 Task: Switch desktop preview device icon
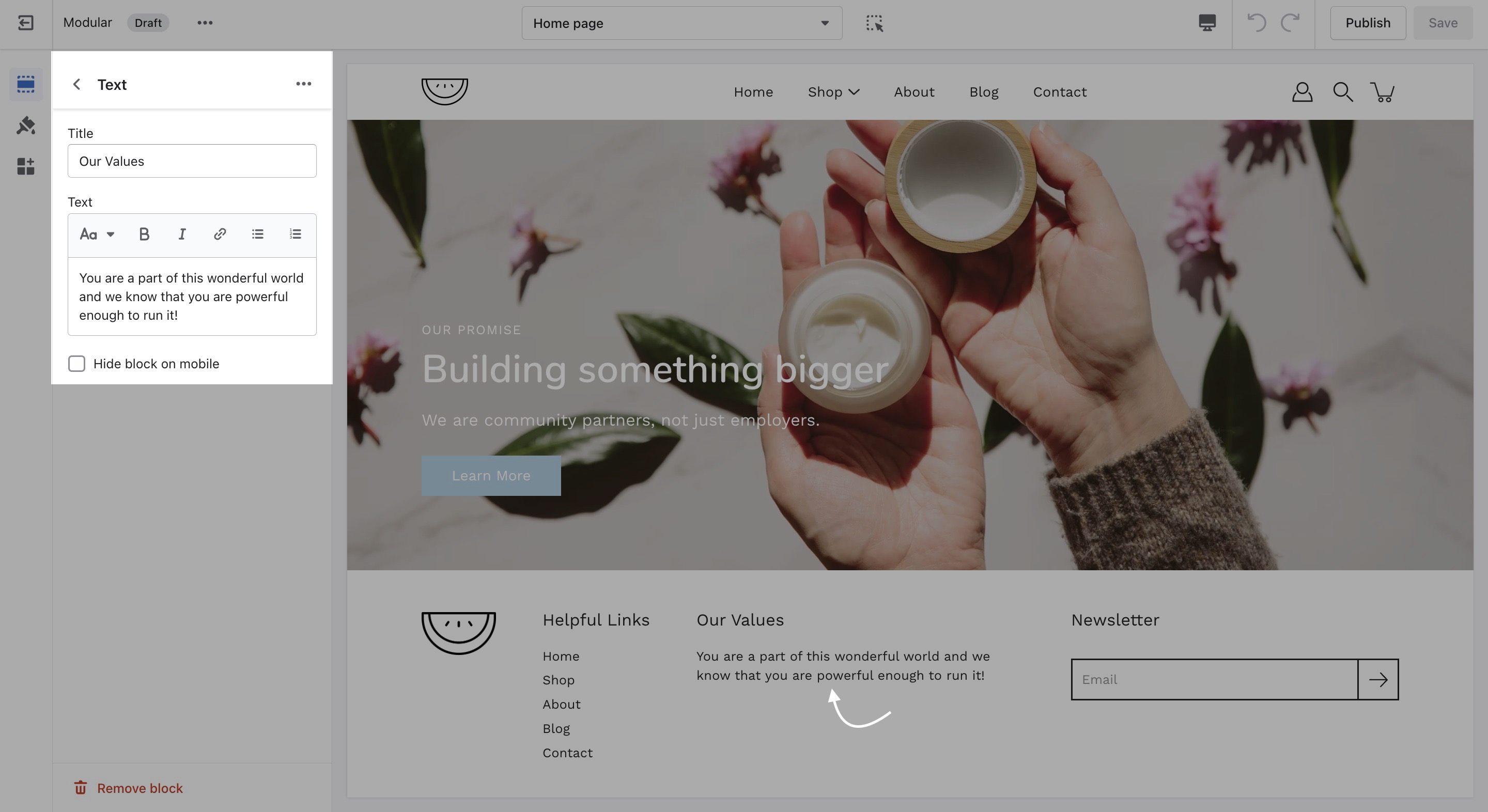point(1207,23)
